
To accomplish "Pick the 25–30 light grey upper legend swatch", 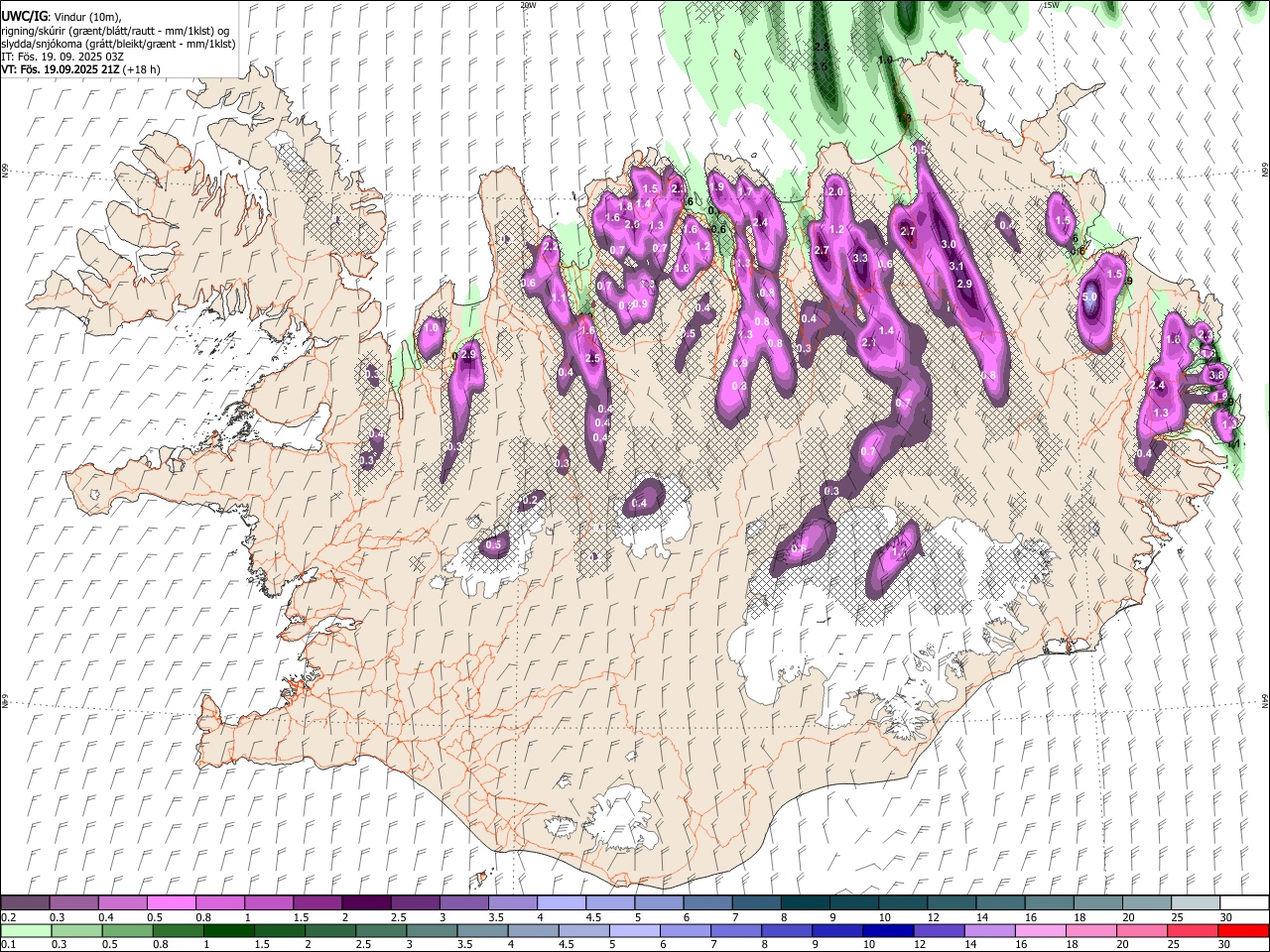I will click(1195, 902).
